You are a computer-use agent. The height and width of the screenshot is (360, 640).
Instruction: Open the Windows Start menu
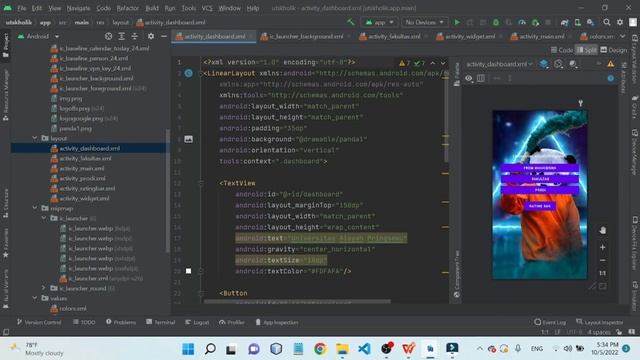(188, 349)
